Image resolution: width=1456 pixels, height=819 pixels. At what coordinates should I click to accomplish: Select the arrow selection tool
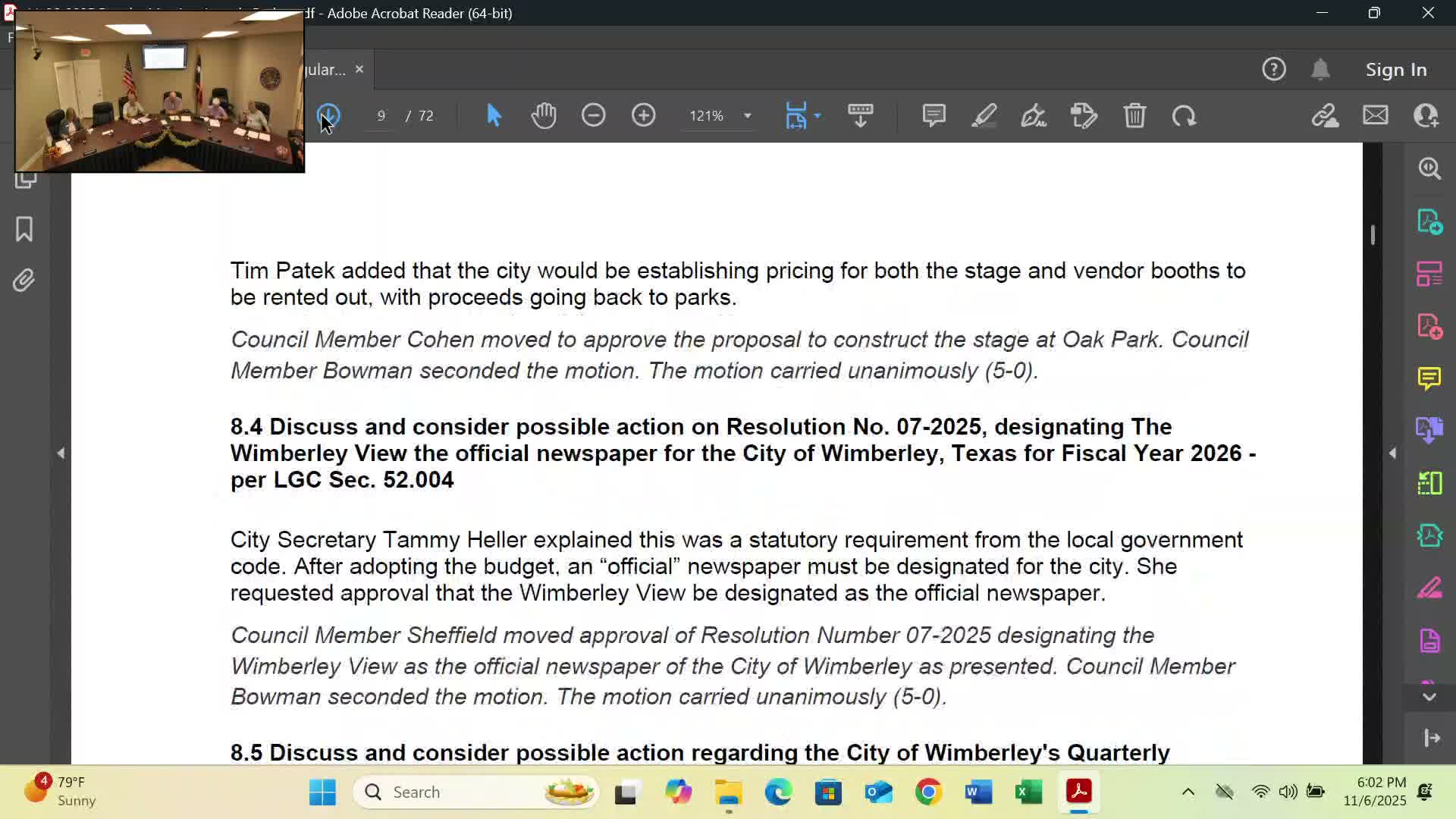pyautogui.click(x=494, y=115)
